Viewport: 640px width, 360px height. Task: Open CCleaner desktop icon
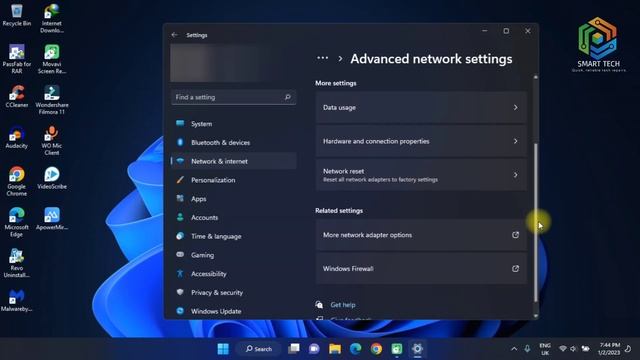[x=17, y=97]
